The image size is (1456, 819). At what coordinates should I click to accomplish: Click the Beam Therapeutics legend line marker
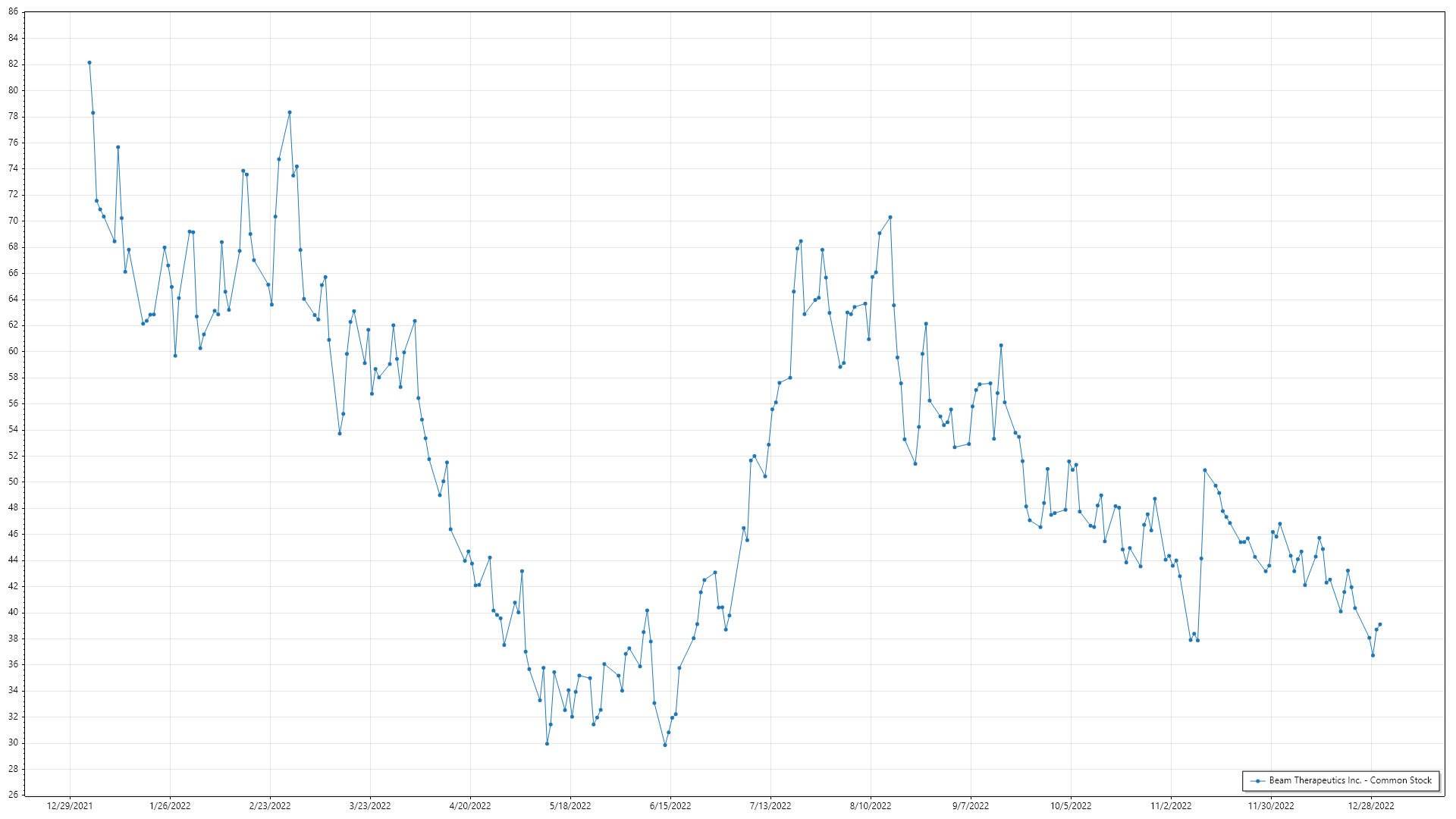(1258, 781)
